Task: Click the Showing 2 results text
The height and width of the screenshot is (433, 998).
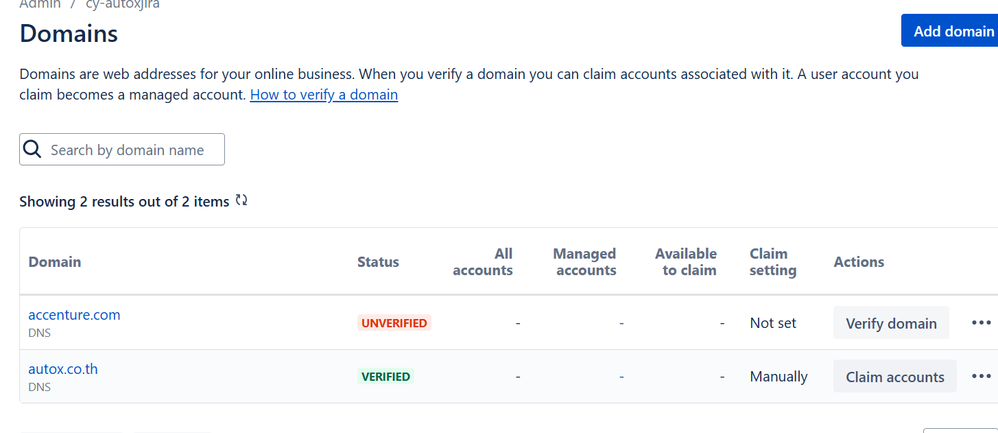Action: (124, 202)
